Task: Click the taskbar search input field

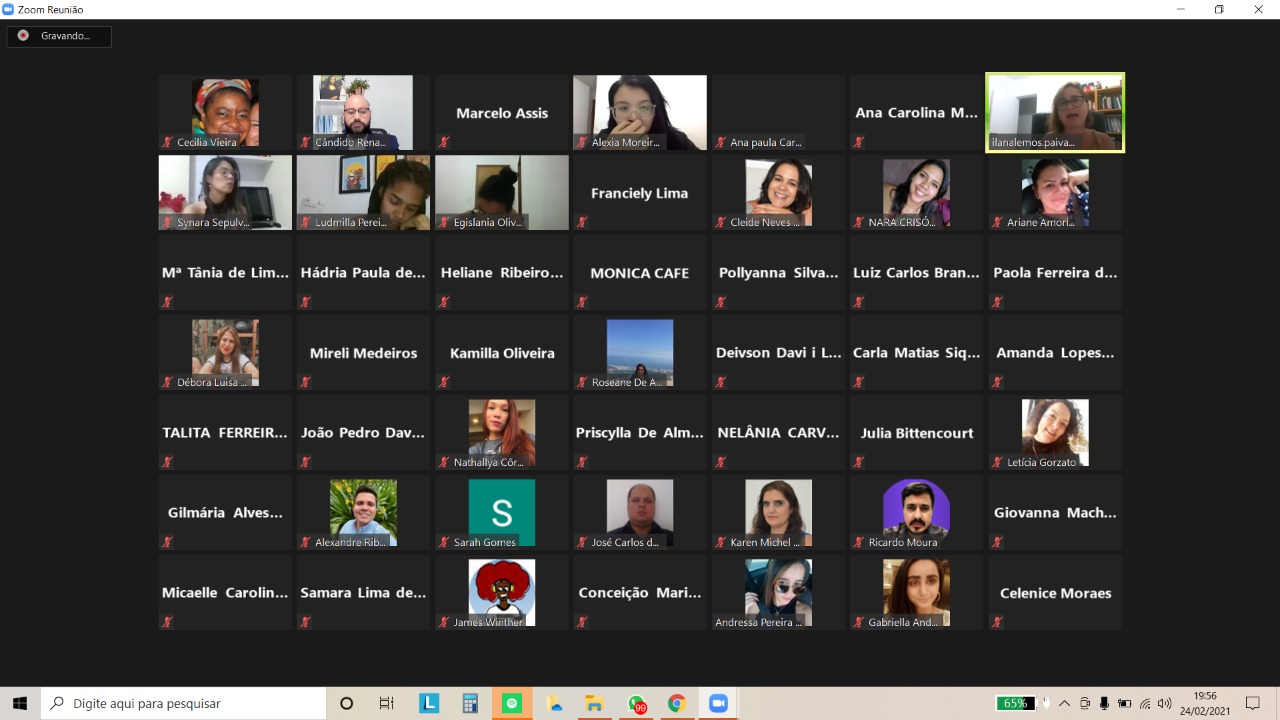Action: [x=185, y=703]
